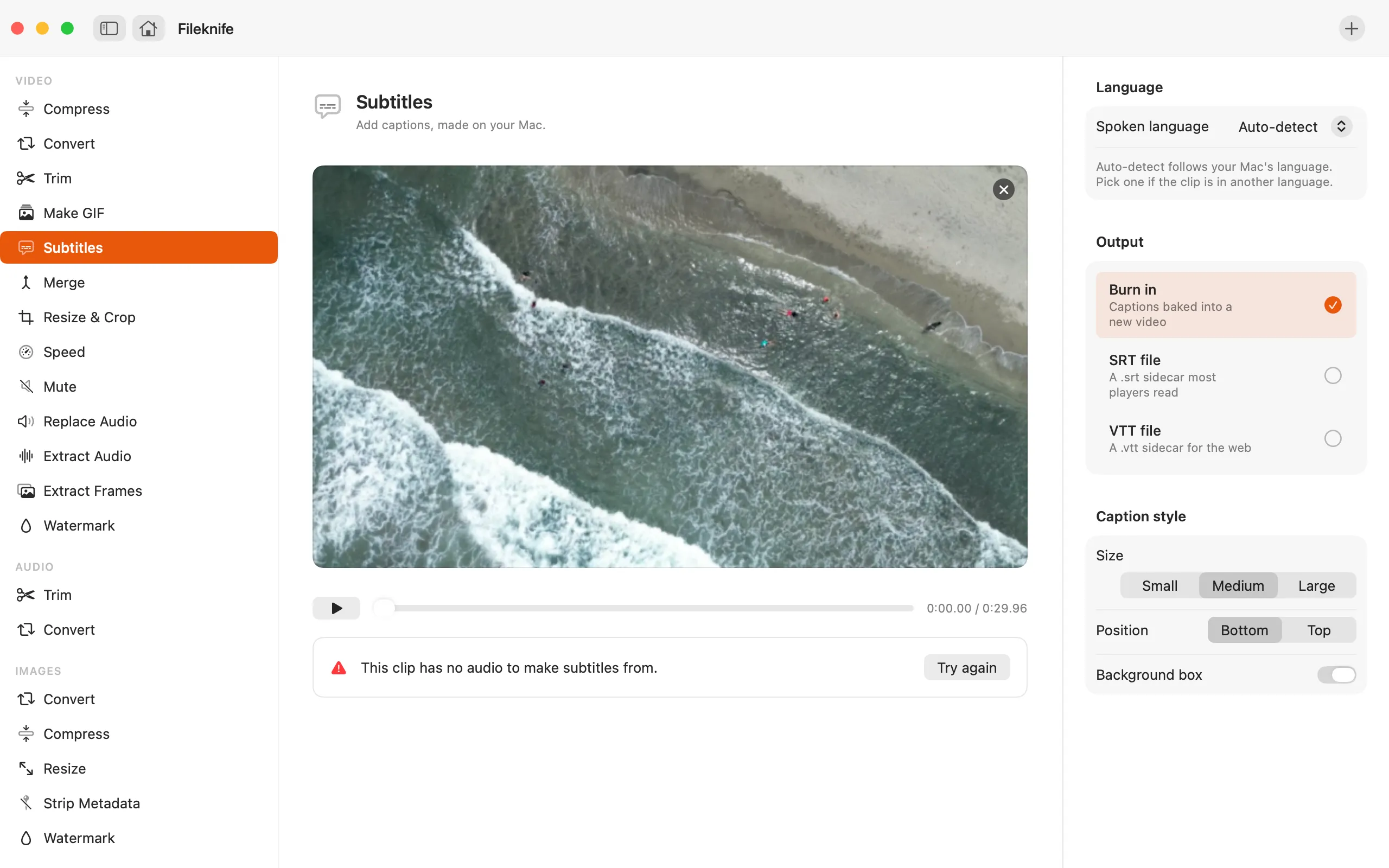Image resolution: width=1389 pixels, height=868 pixels.
Task: Open the images Watermark tool
Action: click(139, 838)
